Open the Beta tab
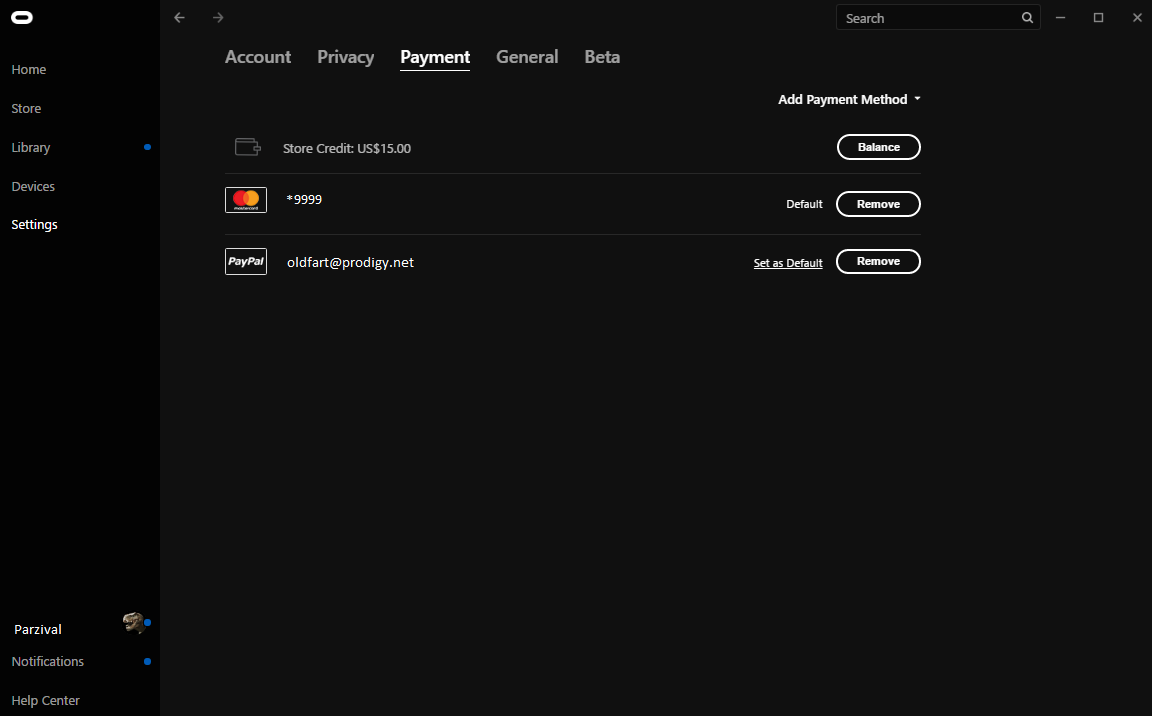Screen dimensions: 1152x716 click(602, 57)
